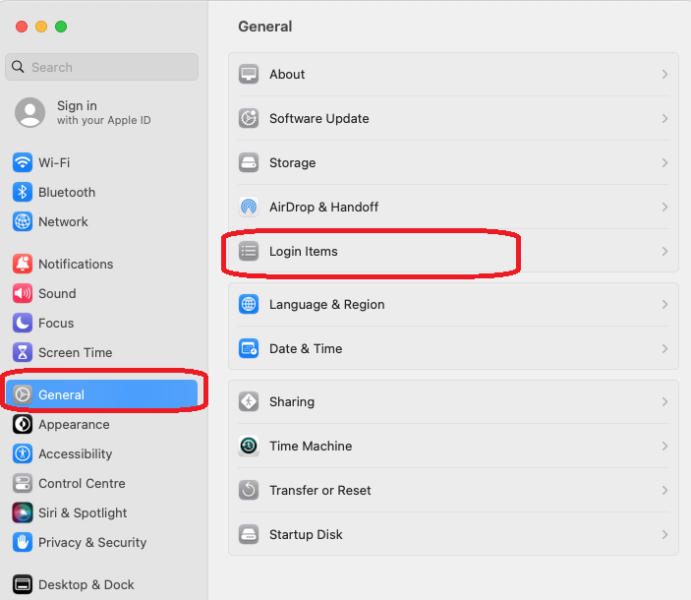Click the Date & Time calendar icon
This screenshot has width=691, height=600.
coord(249,348)
